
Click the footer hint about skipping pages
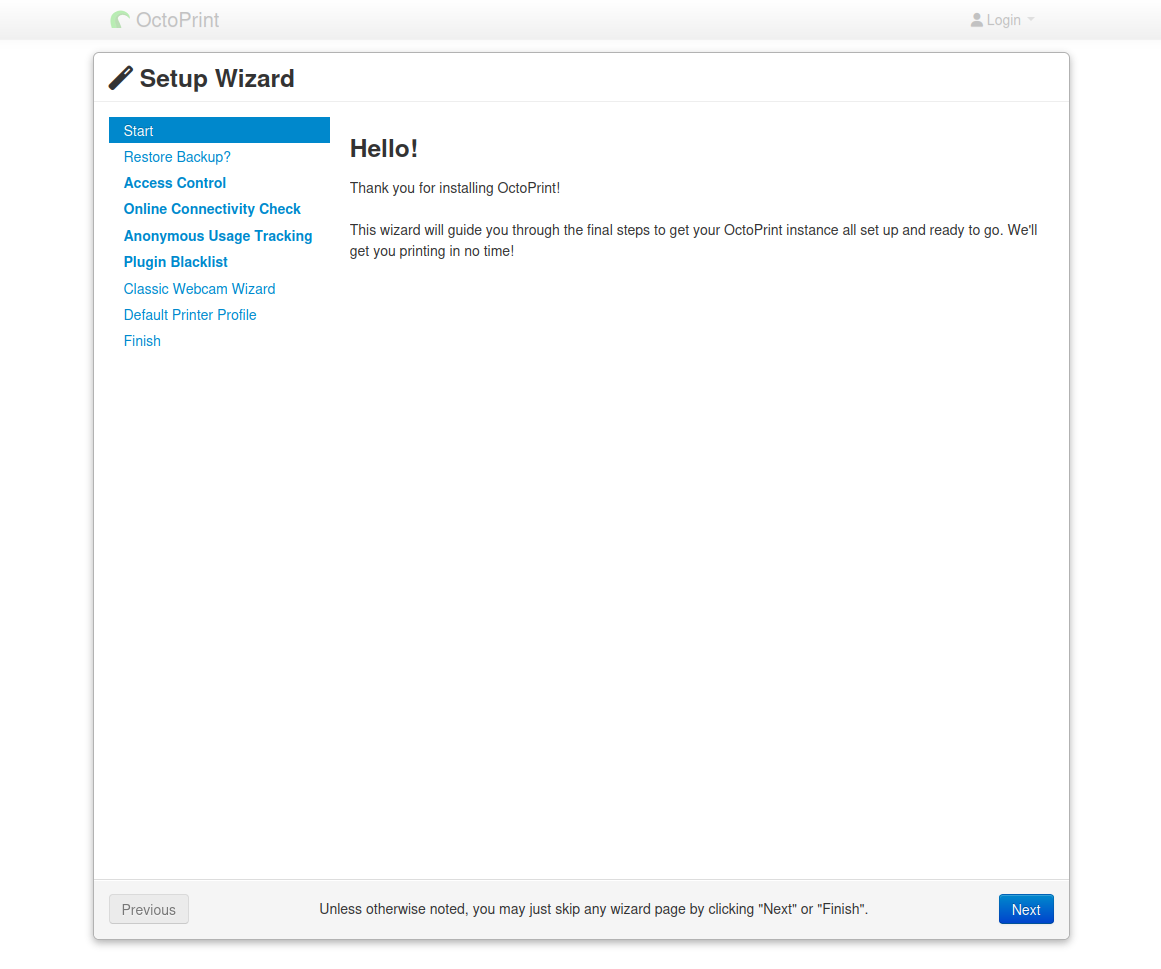pos(593,909)
